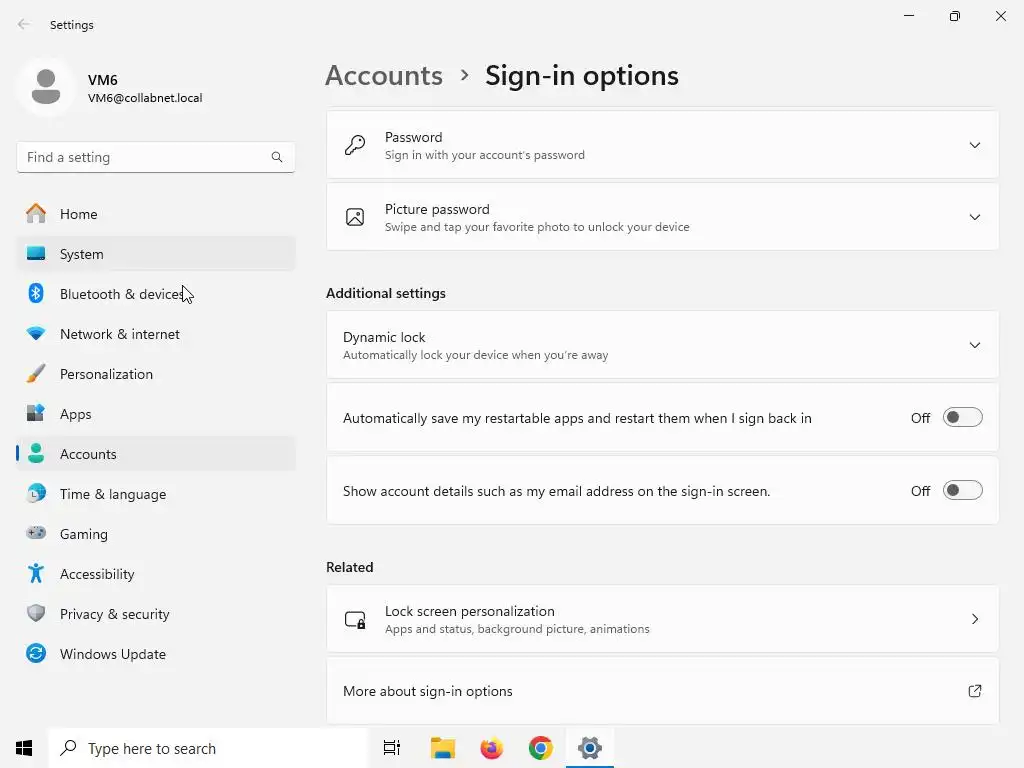This screenshot has height=768, width=1024.
Task: Go back with the Settings back arrow
Action: (24, 25)
